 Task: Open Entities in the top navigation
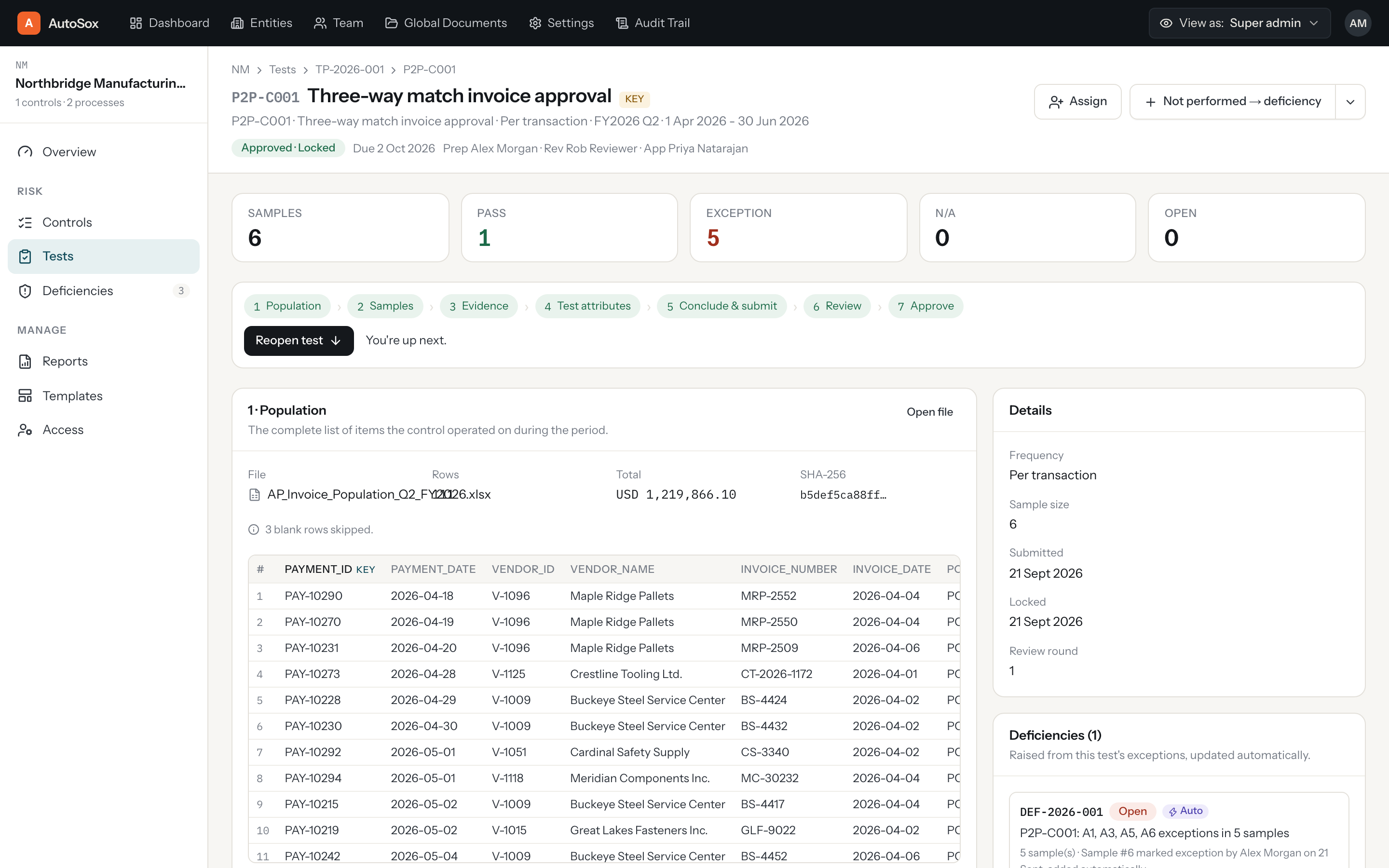click(262, 23)
